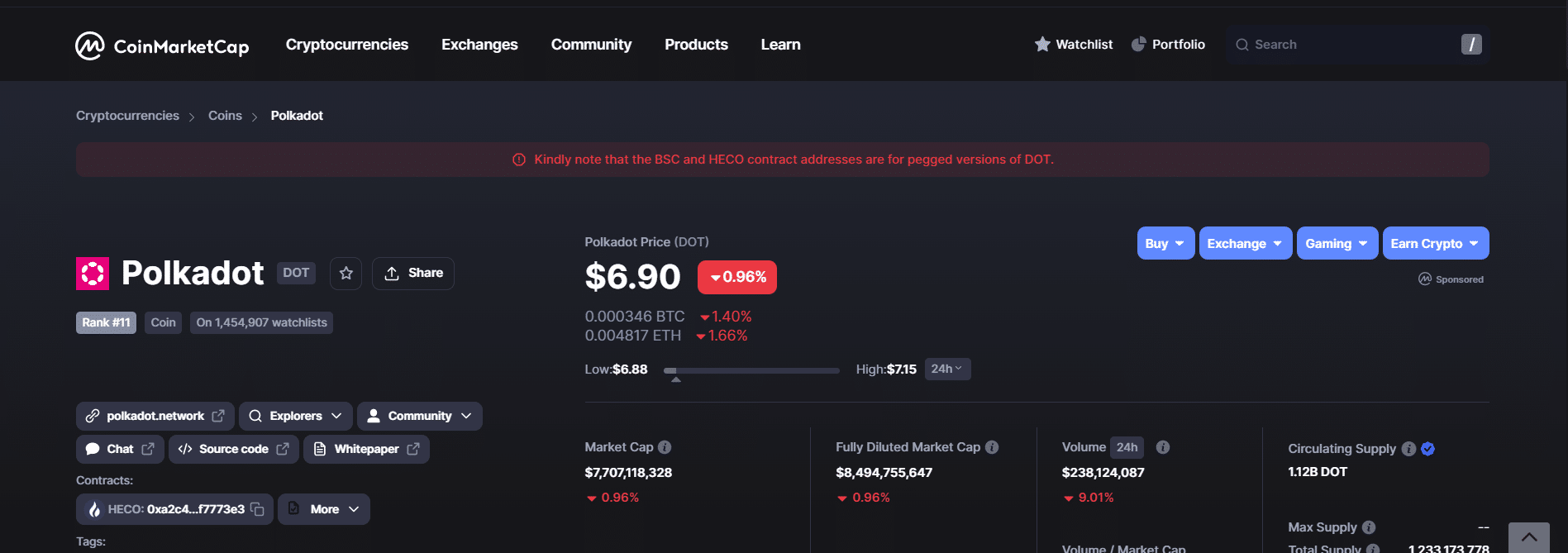The width and height of the screenshot is (1568, 553).
Task: Click the Max Supply info icon
Action: click(1369, 527)
